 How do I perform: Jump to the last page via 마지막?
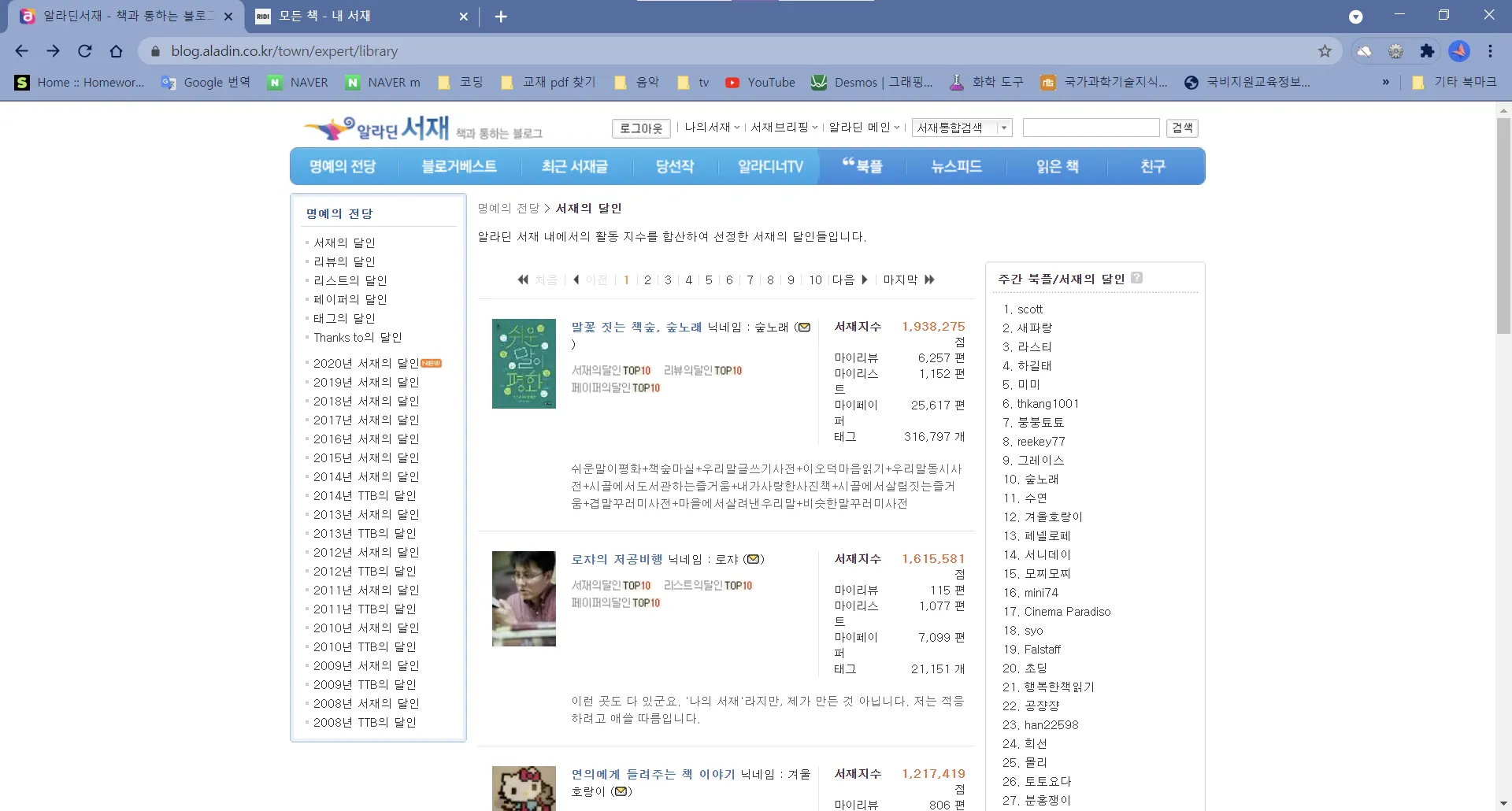[x=909, y=280]
